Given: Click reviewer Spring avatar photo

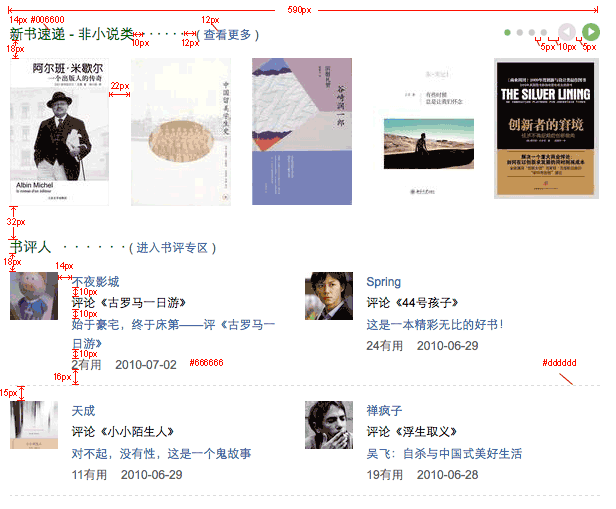Looking at the screenshot, I should 329,296.
